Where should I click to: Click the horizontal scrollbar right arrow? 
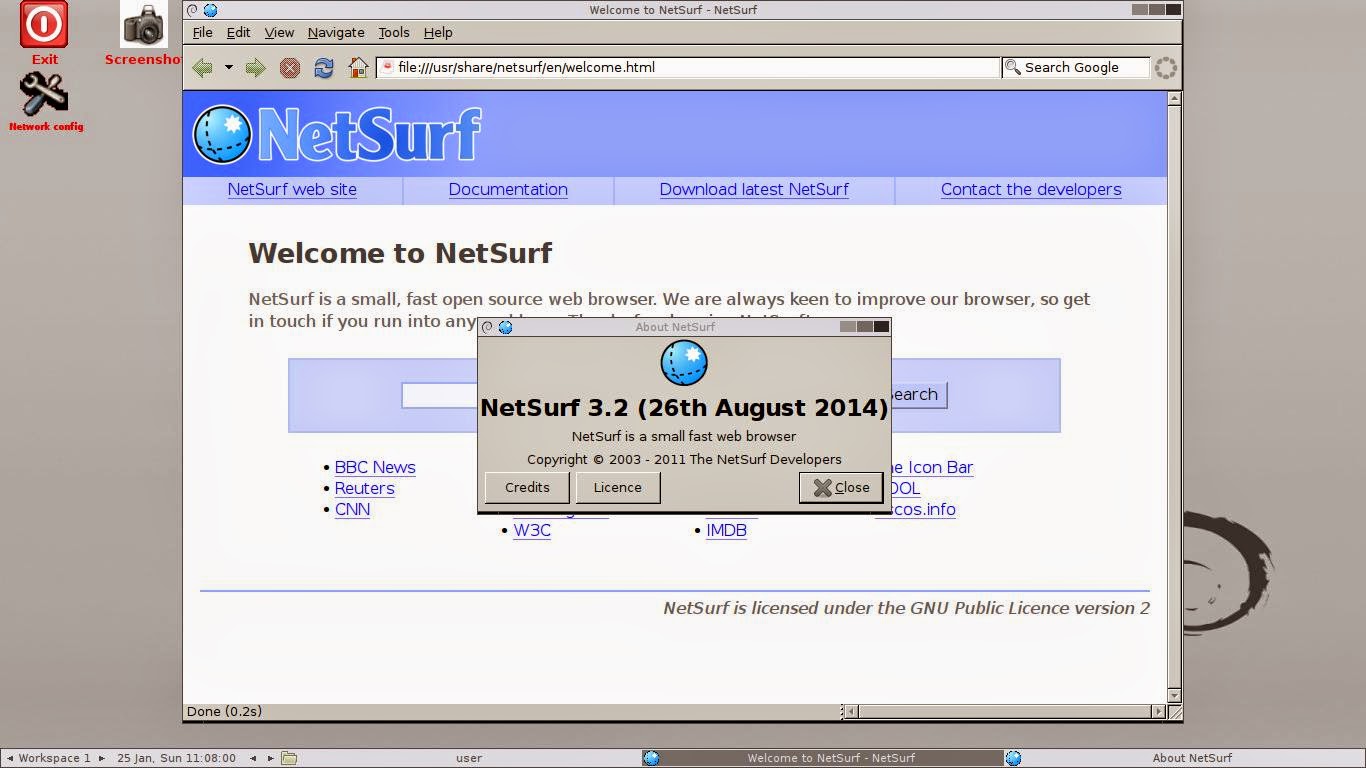pyautogui.click(x=1158, y=712)
